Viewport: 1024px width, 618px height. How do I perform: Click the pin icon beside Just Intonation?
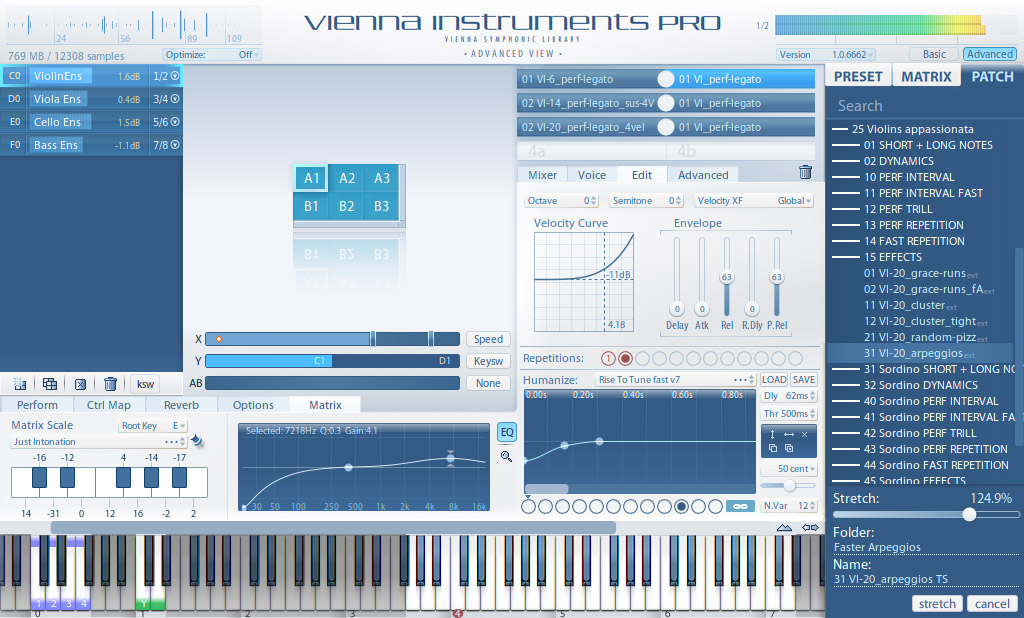point(197,441)
